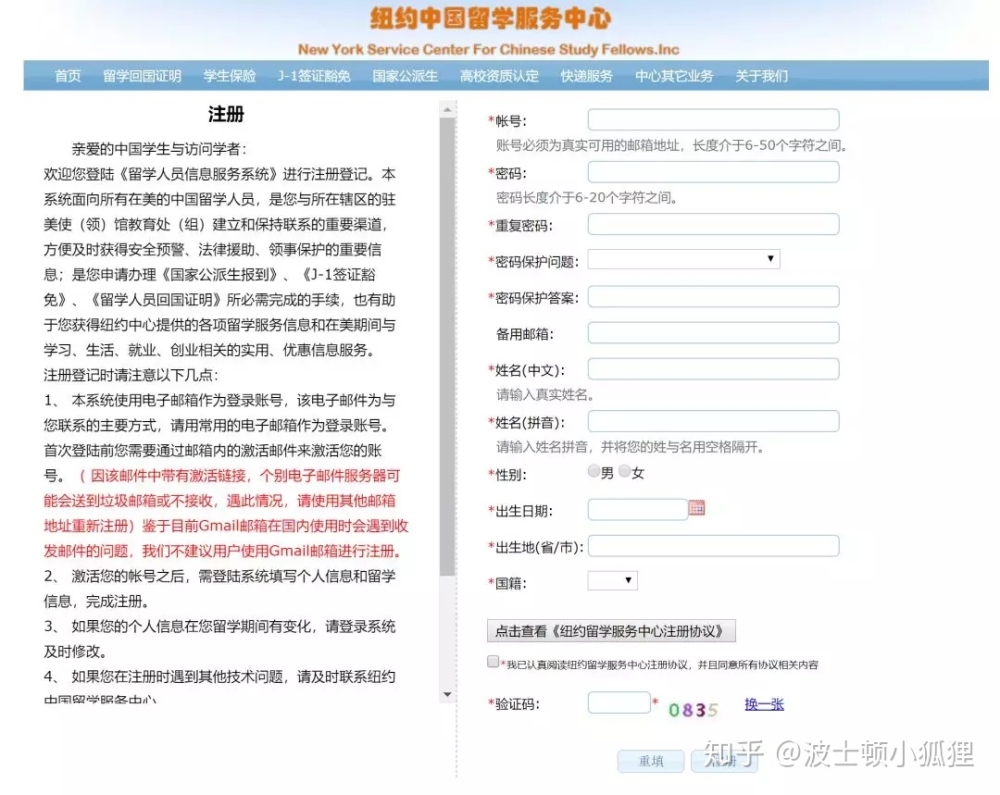Select the 男 gender radio button
Image resolution: width=1000 pixels, height=795 pixels.
tap(594, 471)
